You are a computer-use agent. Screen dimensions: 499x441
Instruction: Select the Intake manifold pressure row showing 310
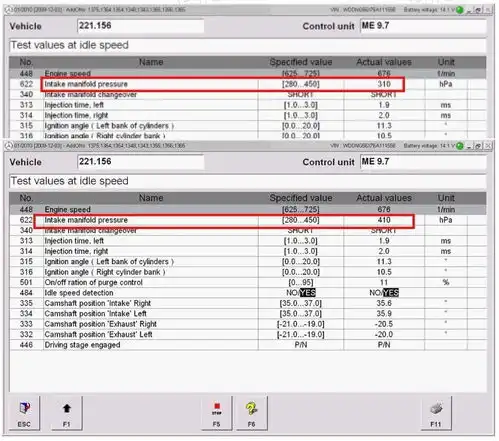point(248,84)
